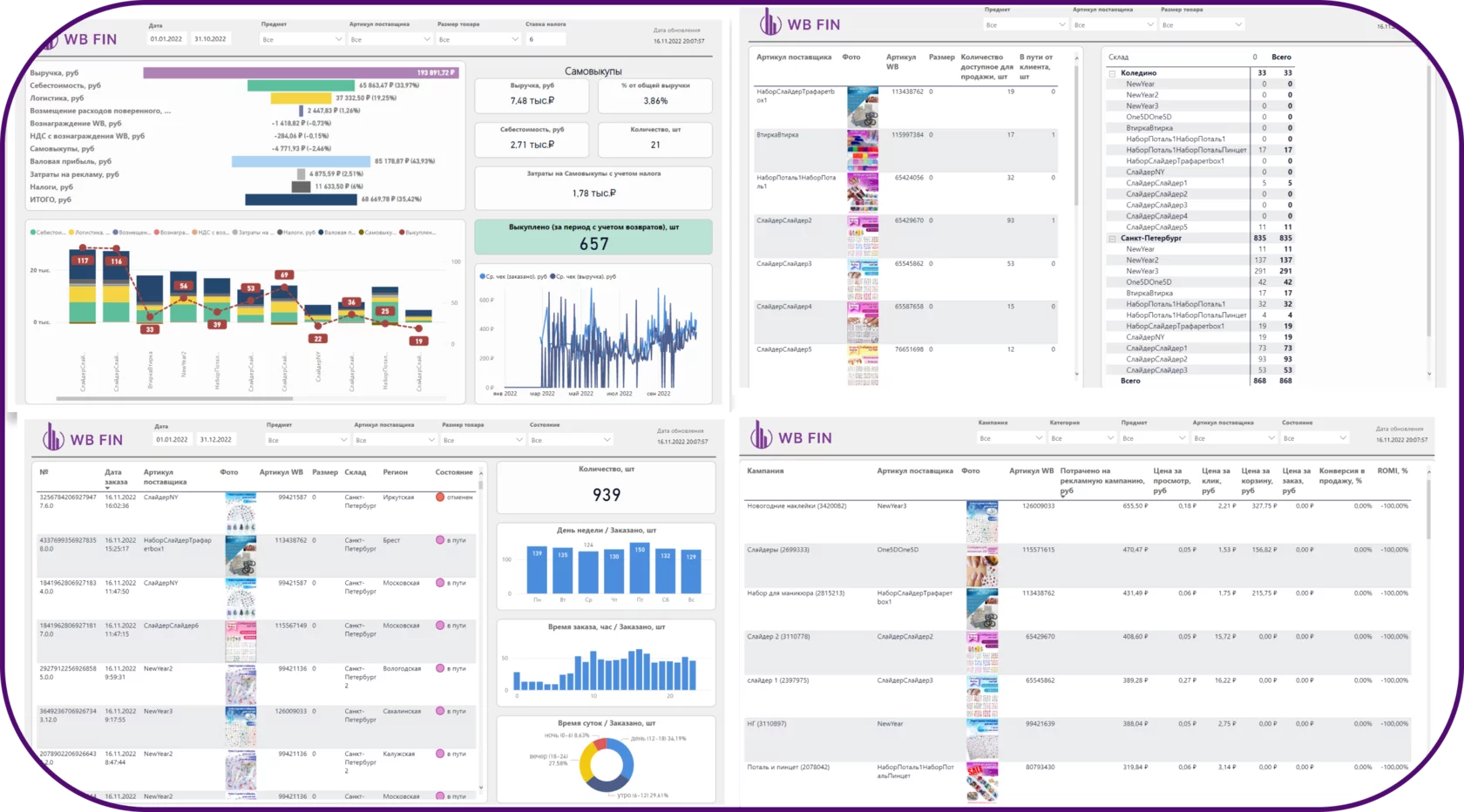
Task: Open Состояние dropdown on orders dashboard
Action: coord(571,440)
